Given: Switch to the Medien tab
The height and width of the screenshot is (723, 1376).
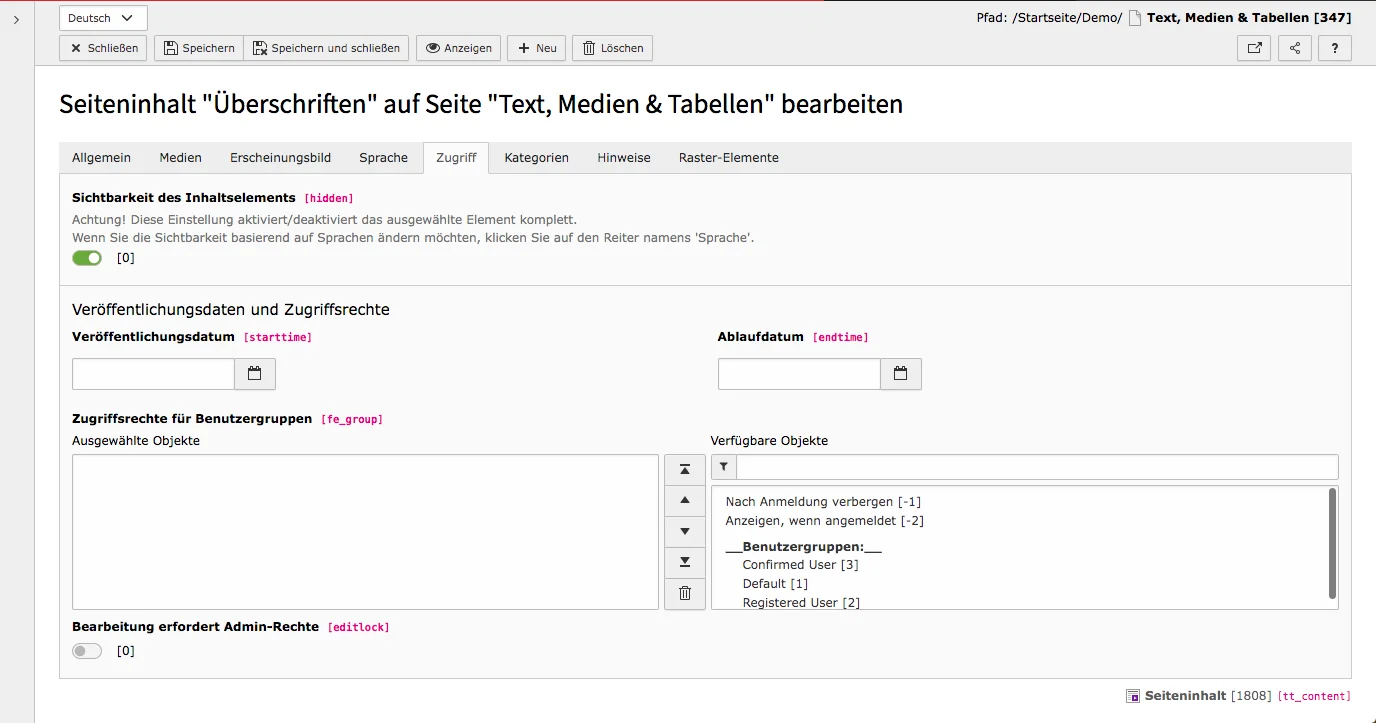Looking at the screenshot, I should (x=180, y=157).
